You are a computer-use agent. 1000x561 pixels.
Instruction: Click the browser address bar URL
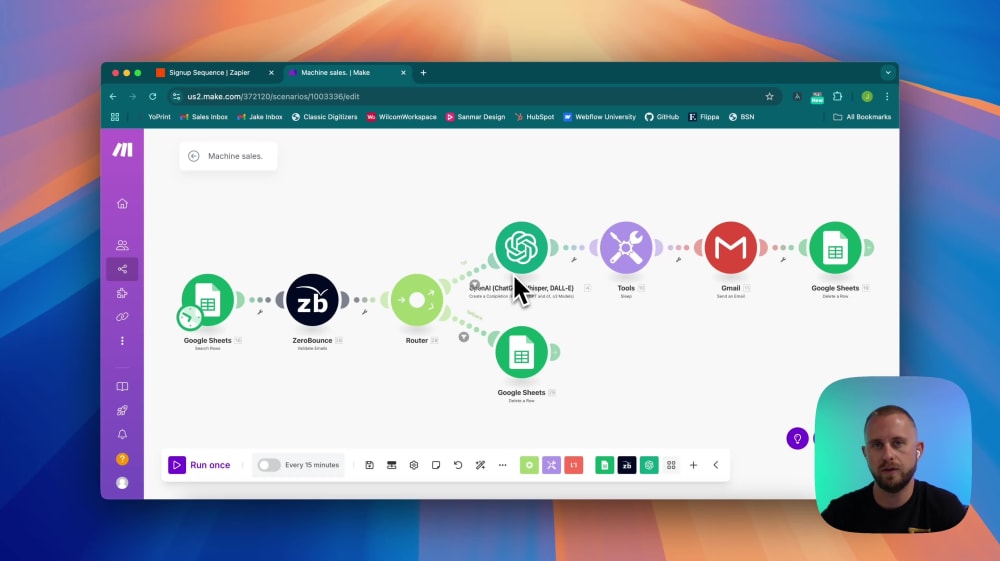274,97
